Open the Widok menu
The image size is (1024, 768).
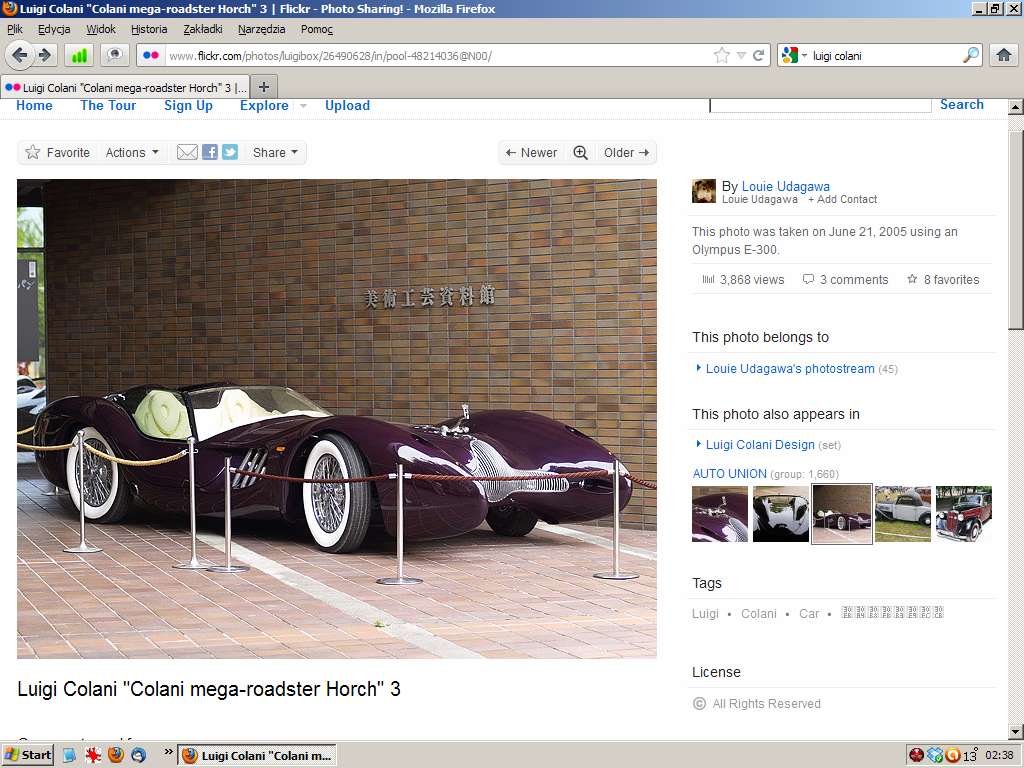pos(101,29)
